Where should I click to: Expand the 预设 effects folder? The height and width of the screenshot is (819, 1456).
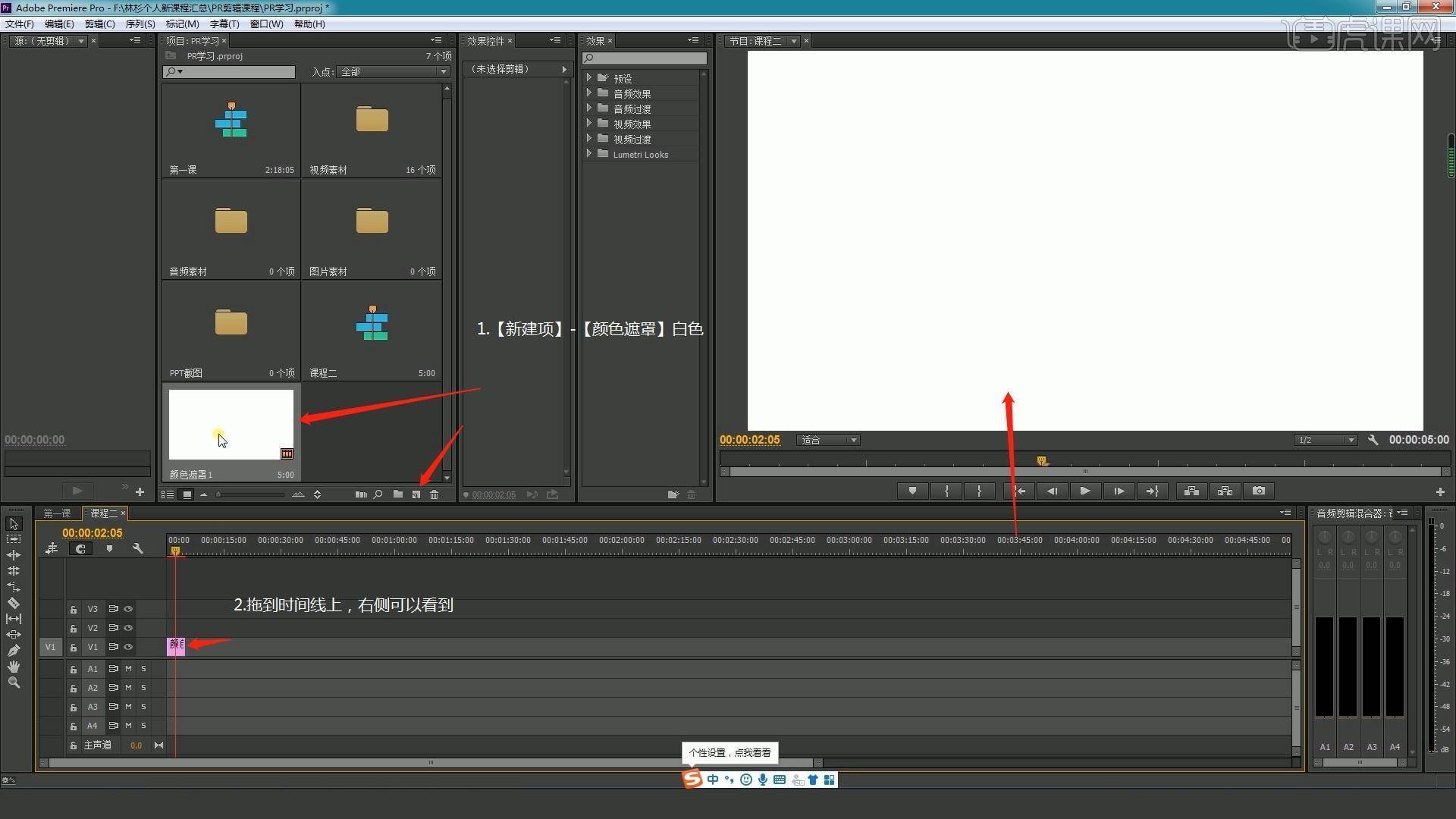[x=589, y=77]
